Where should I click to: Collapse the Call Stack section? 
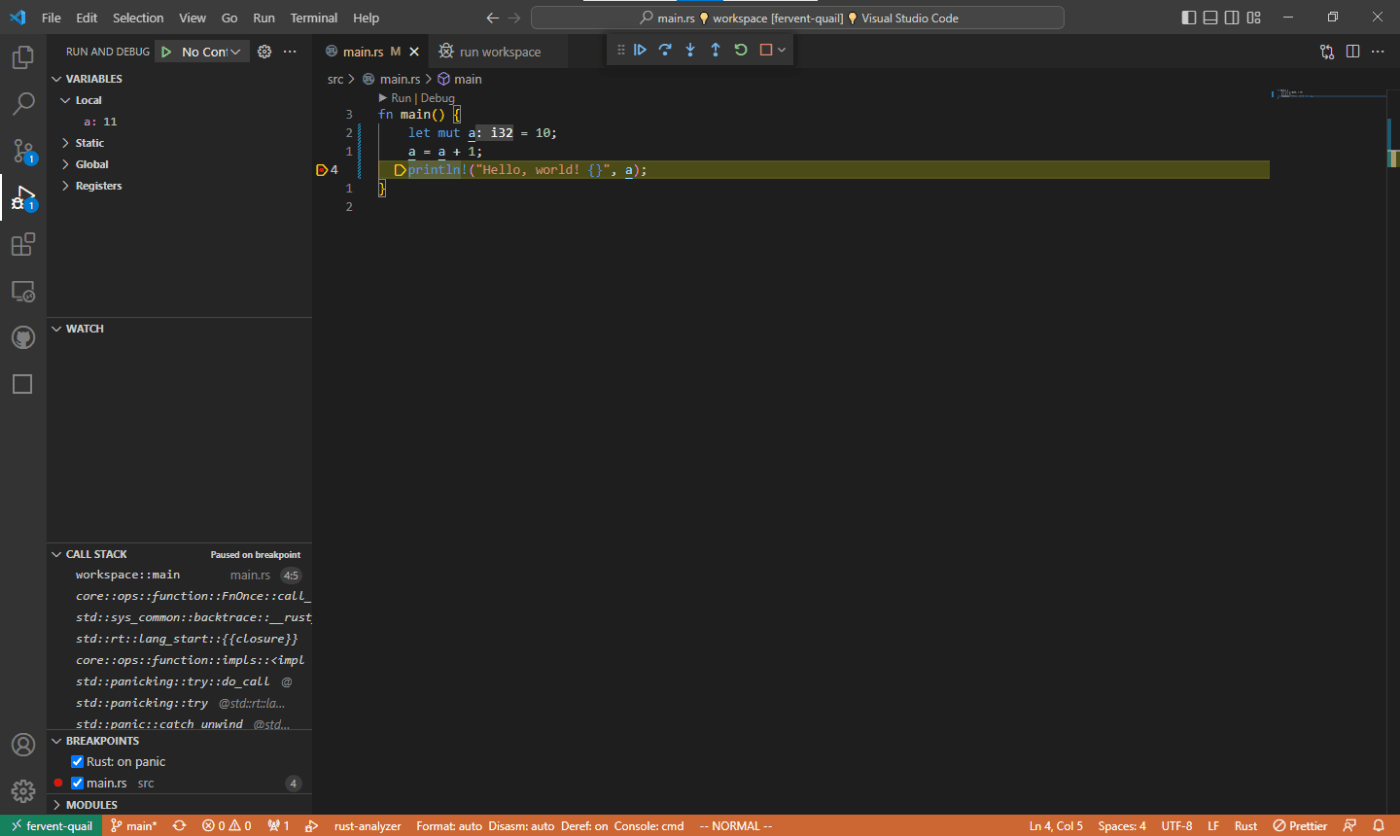[58, 554]
